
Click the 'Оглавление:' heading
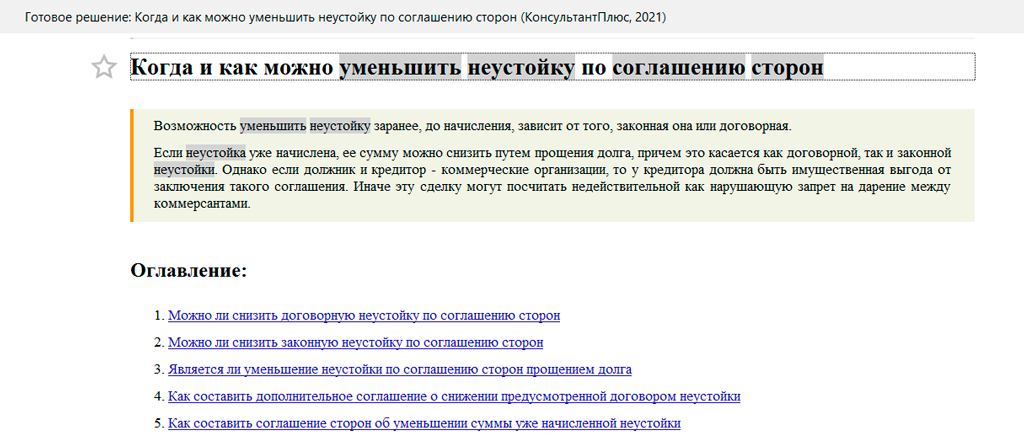tap(189, 270)
